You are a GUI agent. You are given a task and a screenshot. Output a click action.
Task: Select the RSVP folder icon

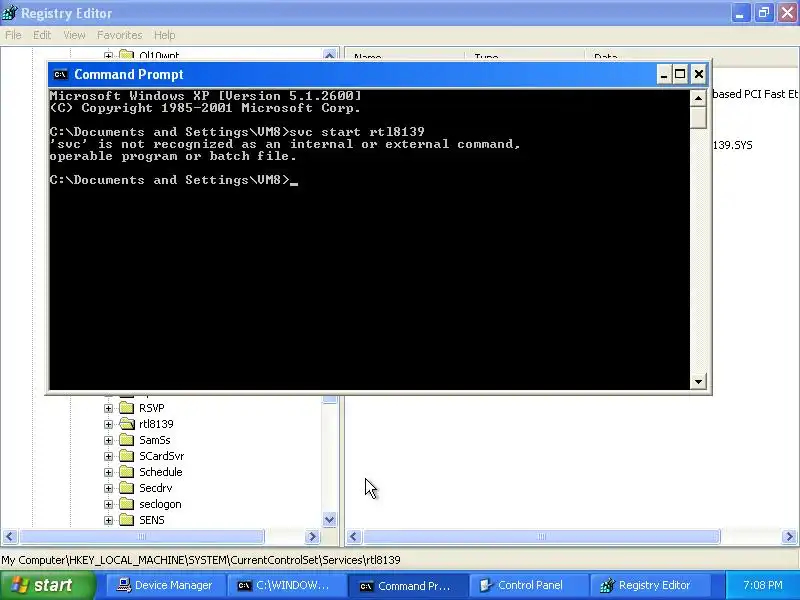(126, 408)
